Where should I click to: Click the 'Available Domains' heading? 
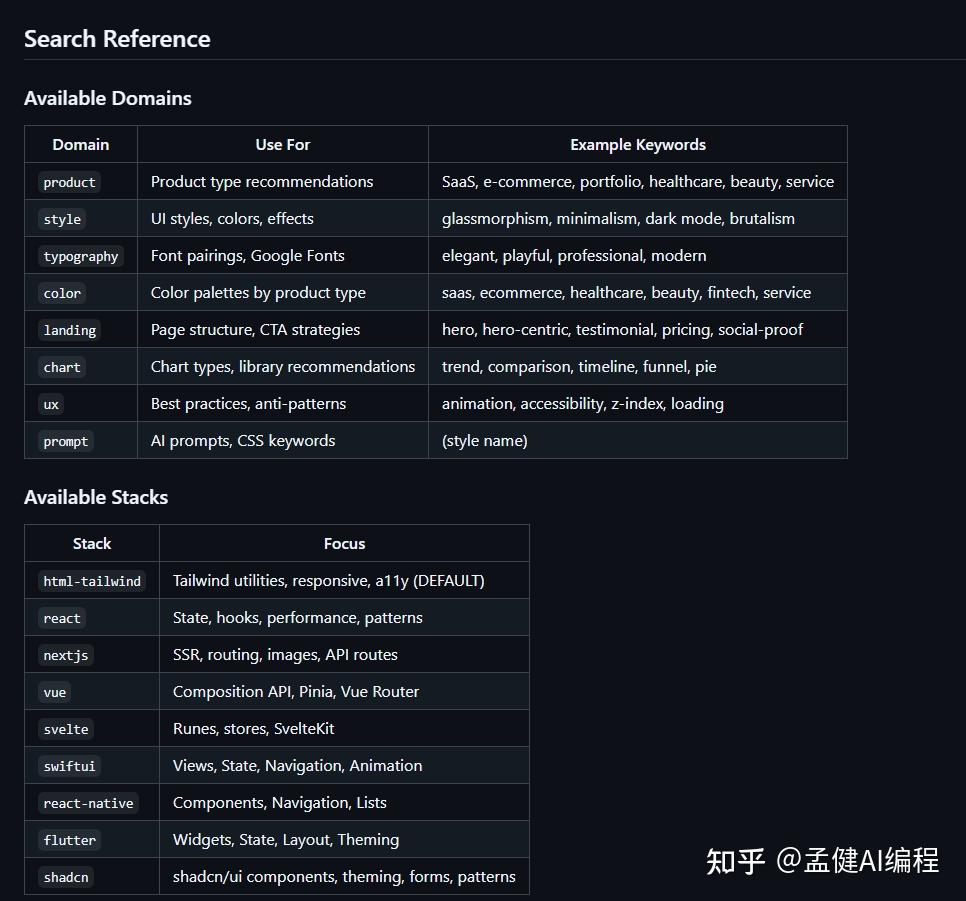point(108,98)
